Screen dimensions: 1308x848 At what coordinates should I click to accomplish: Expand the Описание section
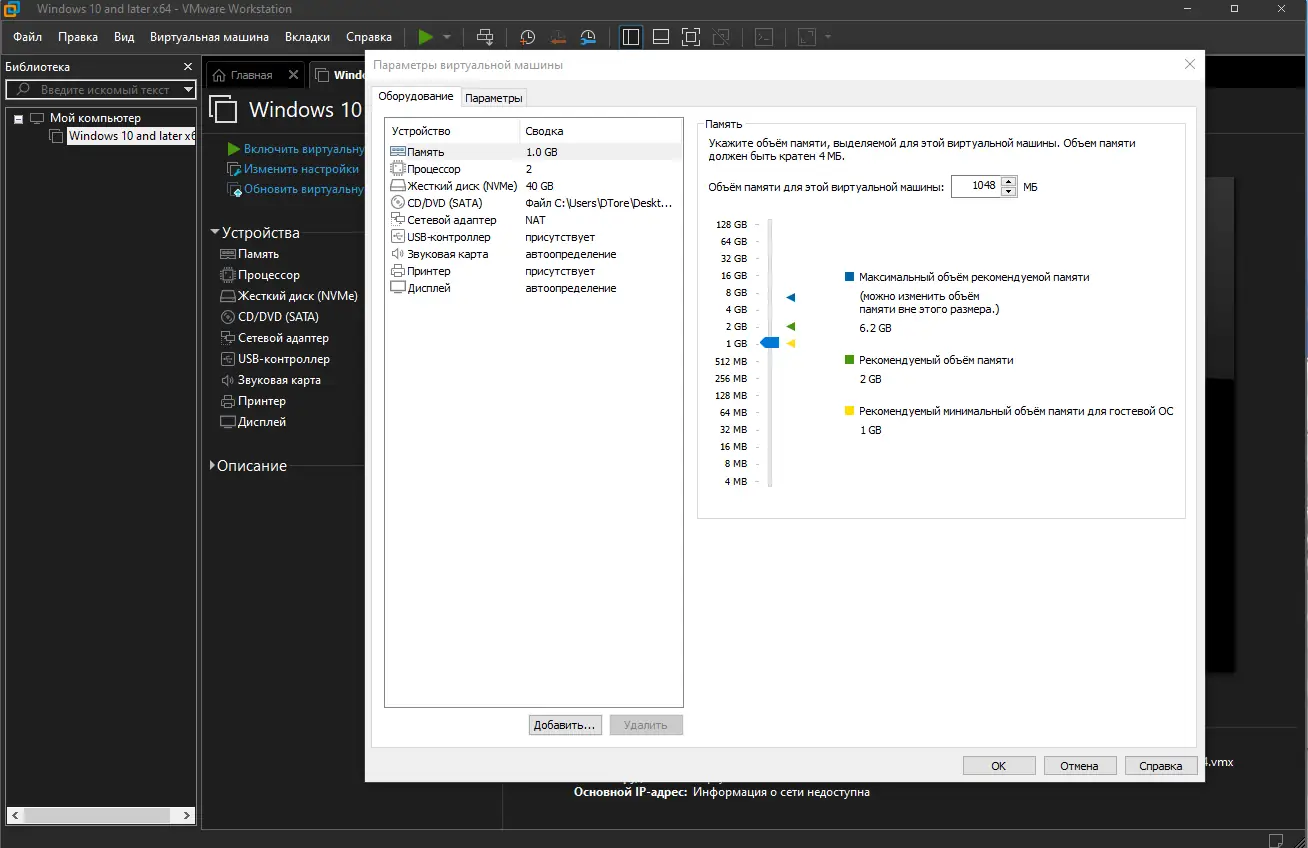point(213,466)
